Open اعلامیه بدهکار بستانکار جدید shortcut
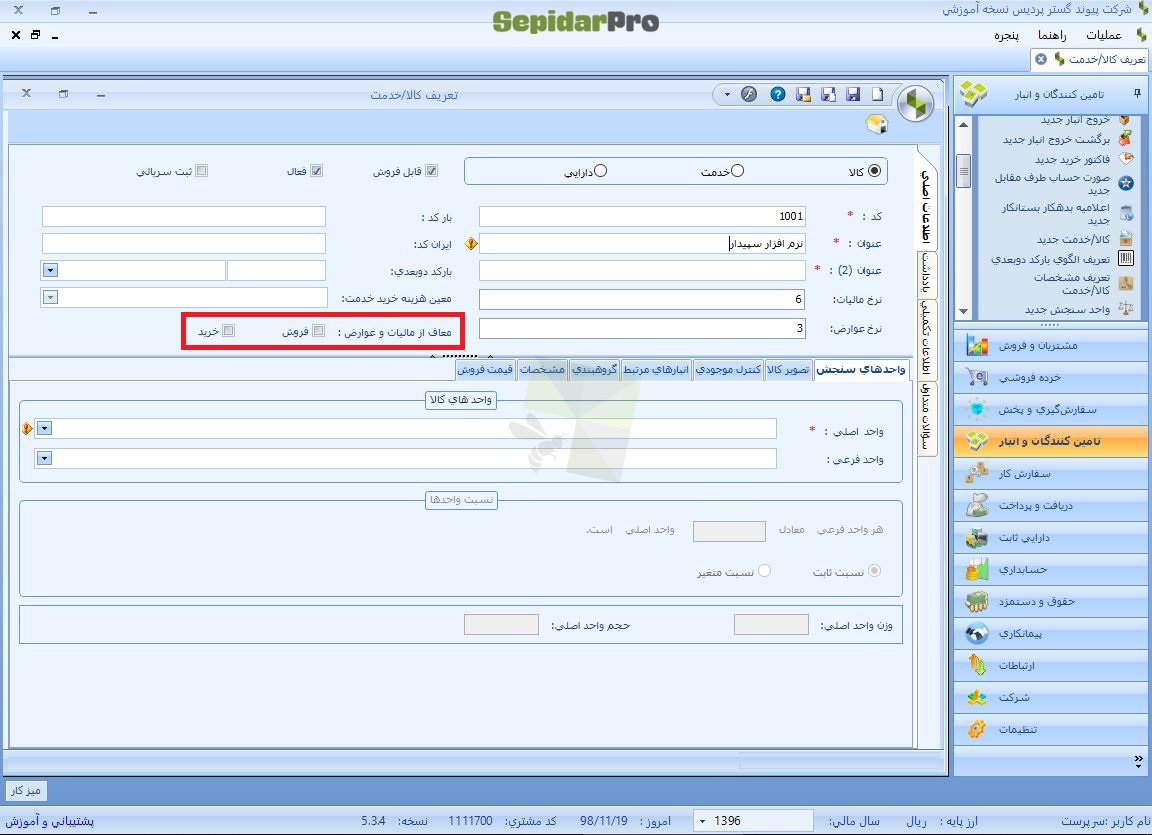 point(1056,214)
